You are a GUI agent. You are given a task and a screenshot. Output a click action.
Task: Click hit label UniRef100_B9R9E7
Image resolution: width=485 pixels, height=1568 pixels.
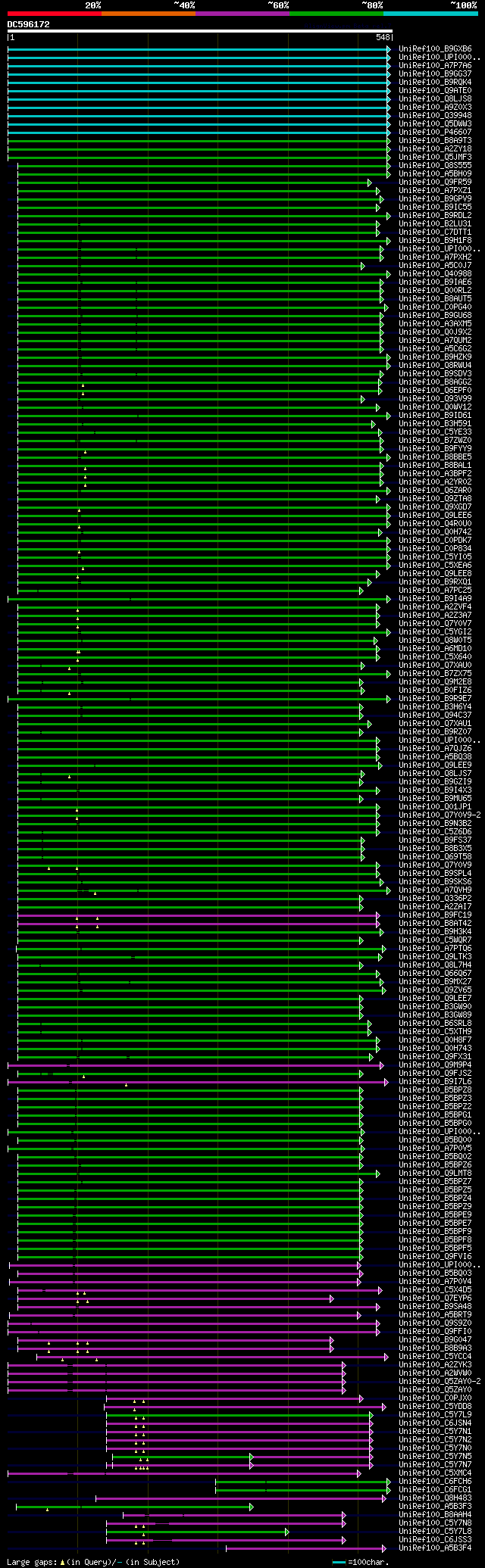[435, 699]
